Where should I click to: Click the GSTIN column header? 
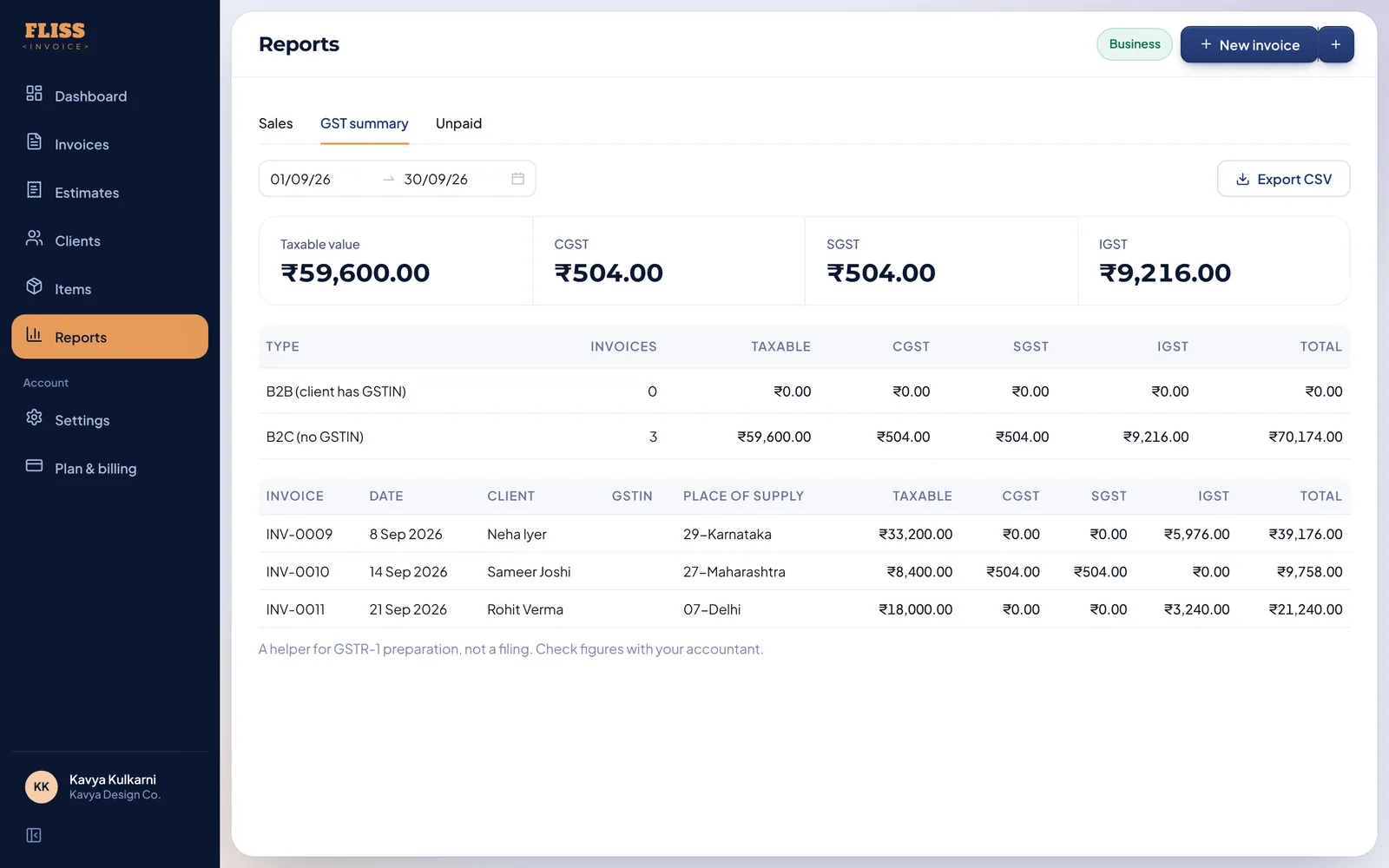(632, 496)
